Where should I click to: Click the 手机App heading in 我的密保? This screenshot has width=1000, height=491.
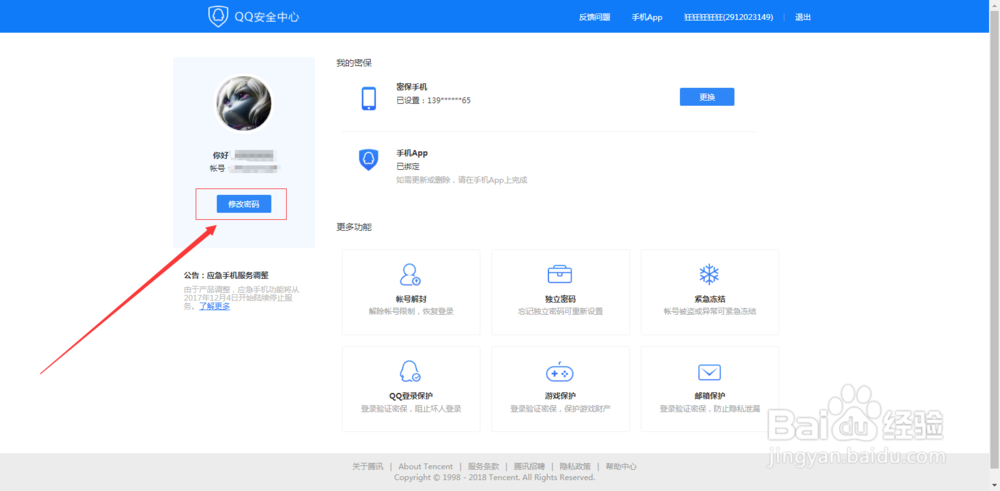coord(412,153)
